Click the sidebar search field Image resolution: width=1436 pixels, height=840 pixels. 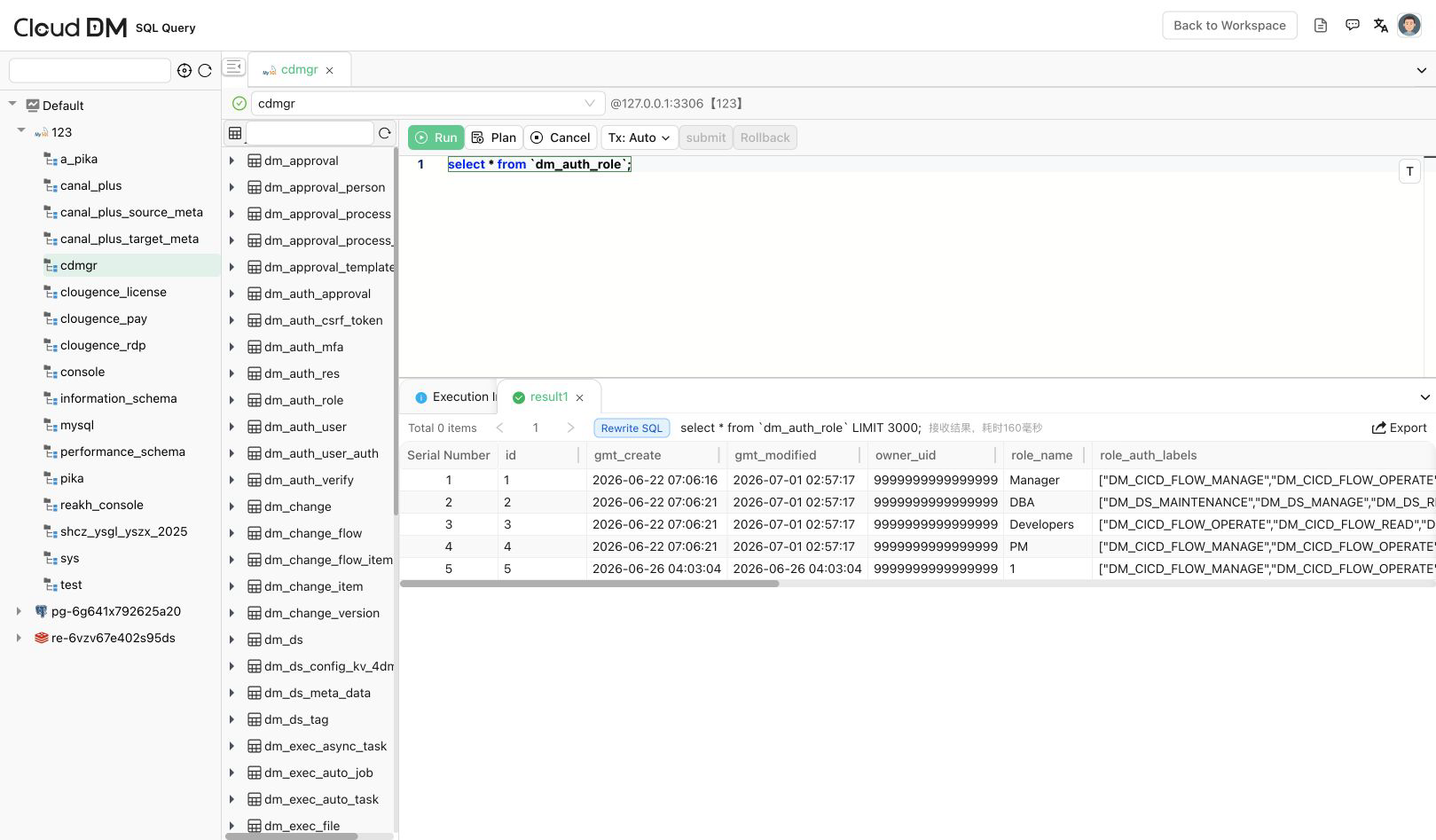[x=90, y=70]
